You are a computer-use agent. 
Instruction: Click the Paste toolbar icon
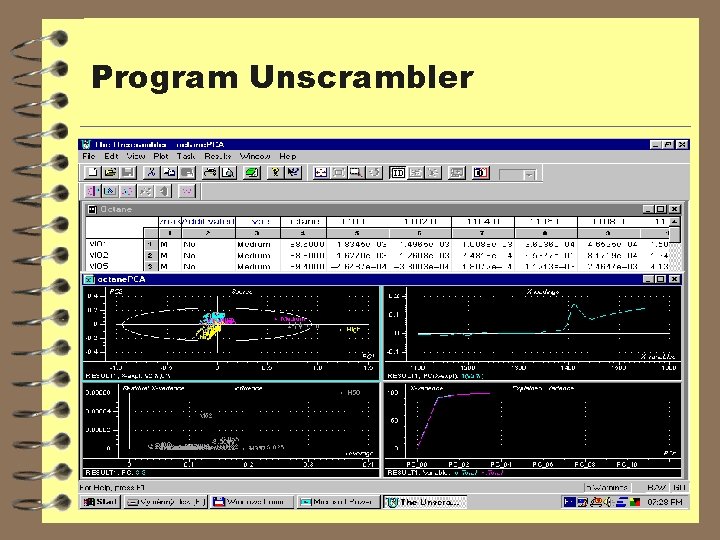(x=187, y=173)
